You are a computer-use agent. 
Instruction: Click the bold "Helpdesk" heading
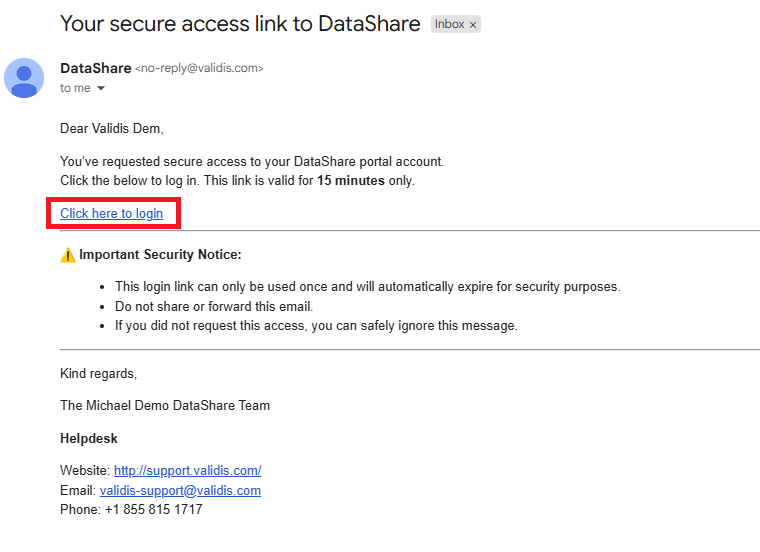click(89, 439)
